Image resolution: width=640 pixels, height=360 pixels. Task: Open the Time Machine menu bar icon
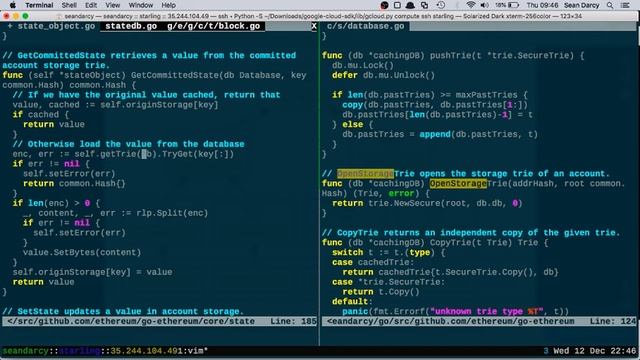pos(440,5)
